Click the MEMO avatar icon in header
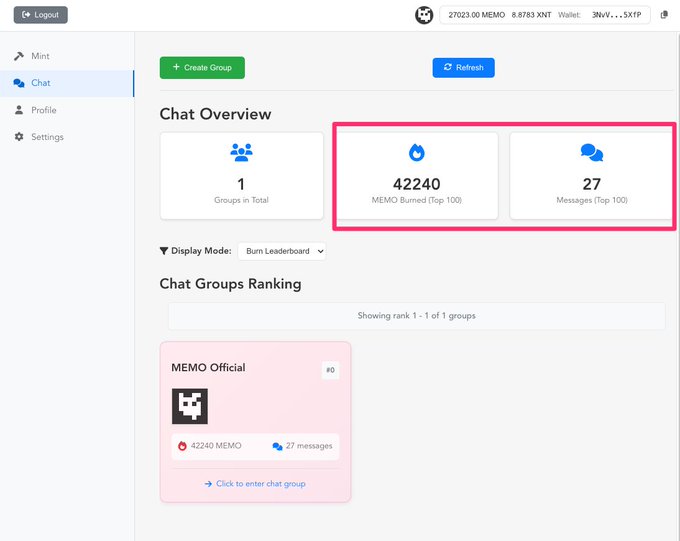This screenshot has height=541, width=680. [x=424, y=15]
